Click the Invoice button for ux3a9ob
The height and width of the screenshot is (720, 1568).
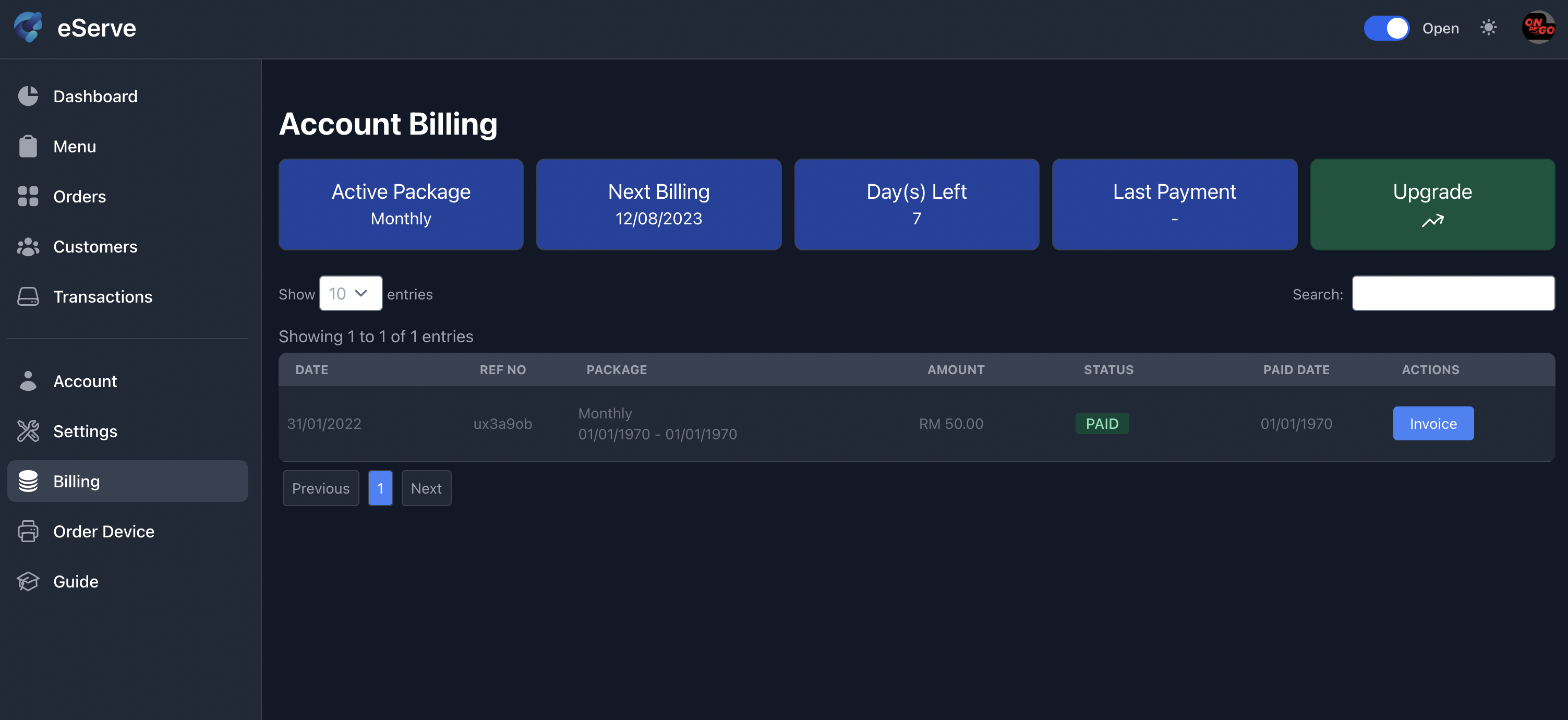point(1433,424)
